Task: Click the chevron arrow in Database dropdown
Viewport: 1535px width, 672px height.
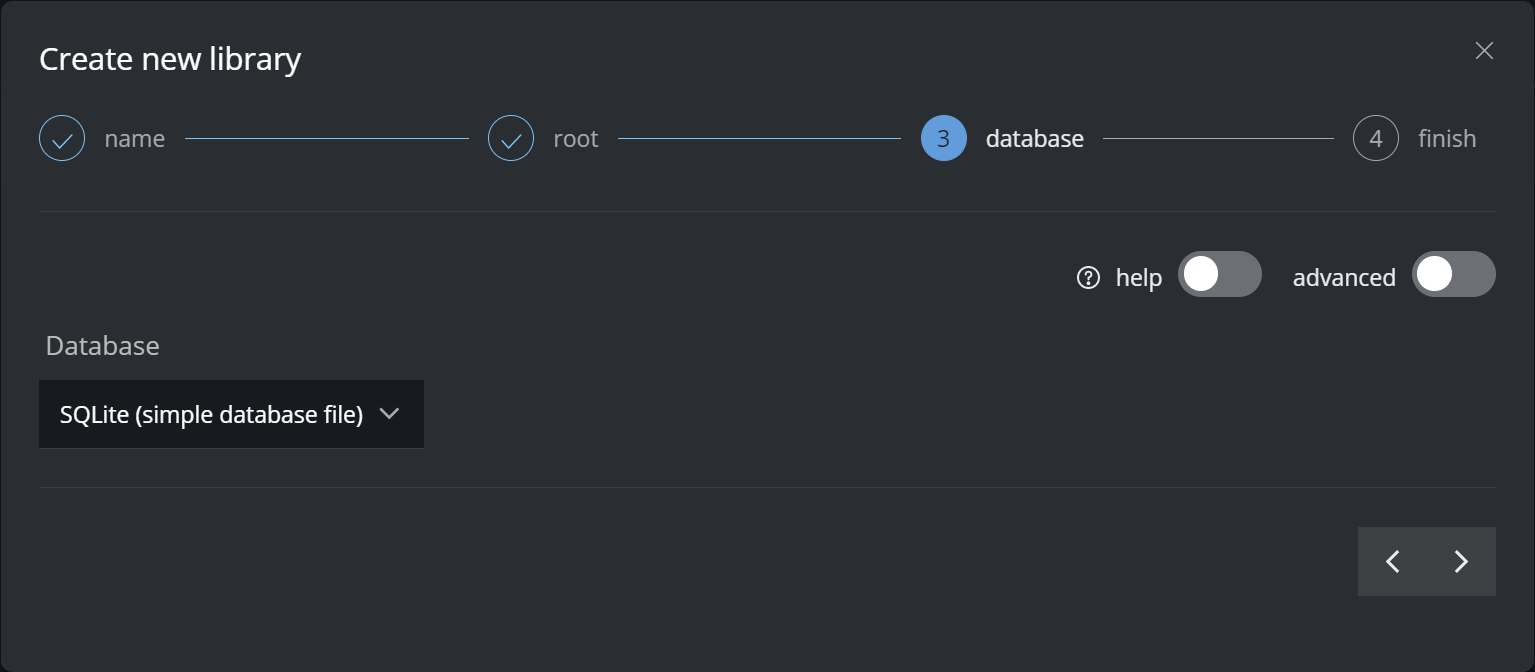Action: (390, 414)
